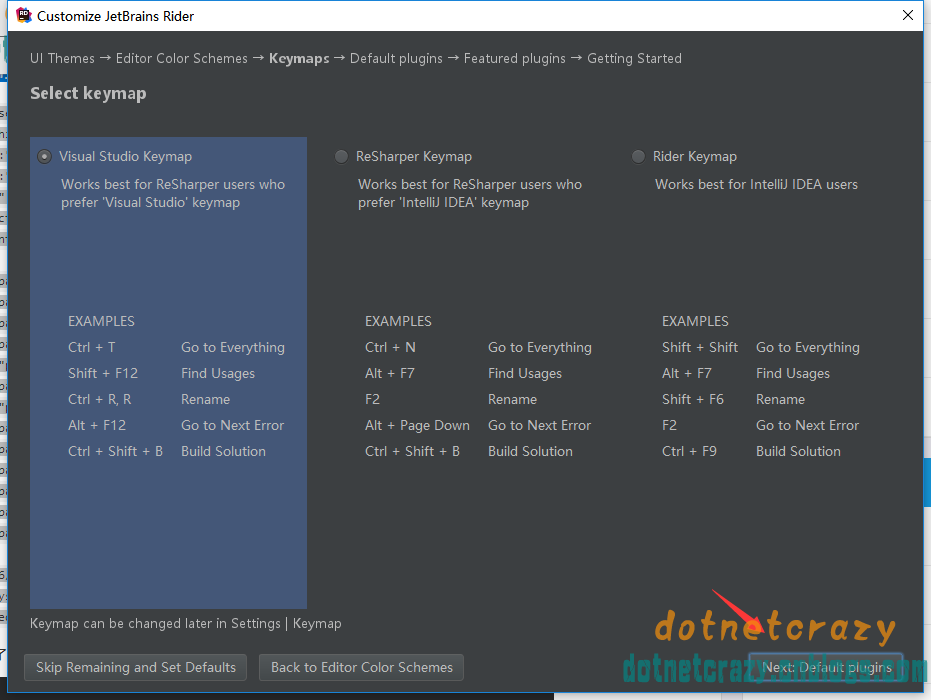Select the Rider Keymap radio button

(x=638, y=157)
